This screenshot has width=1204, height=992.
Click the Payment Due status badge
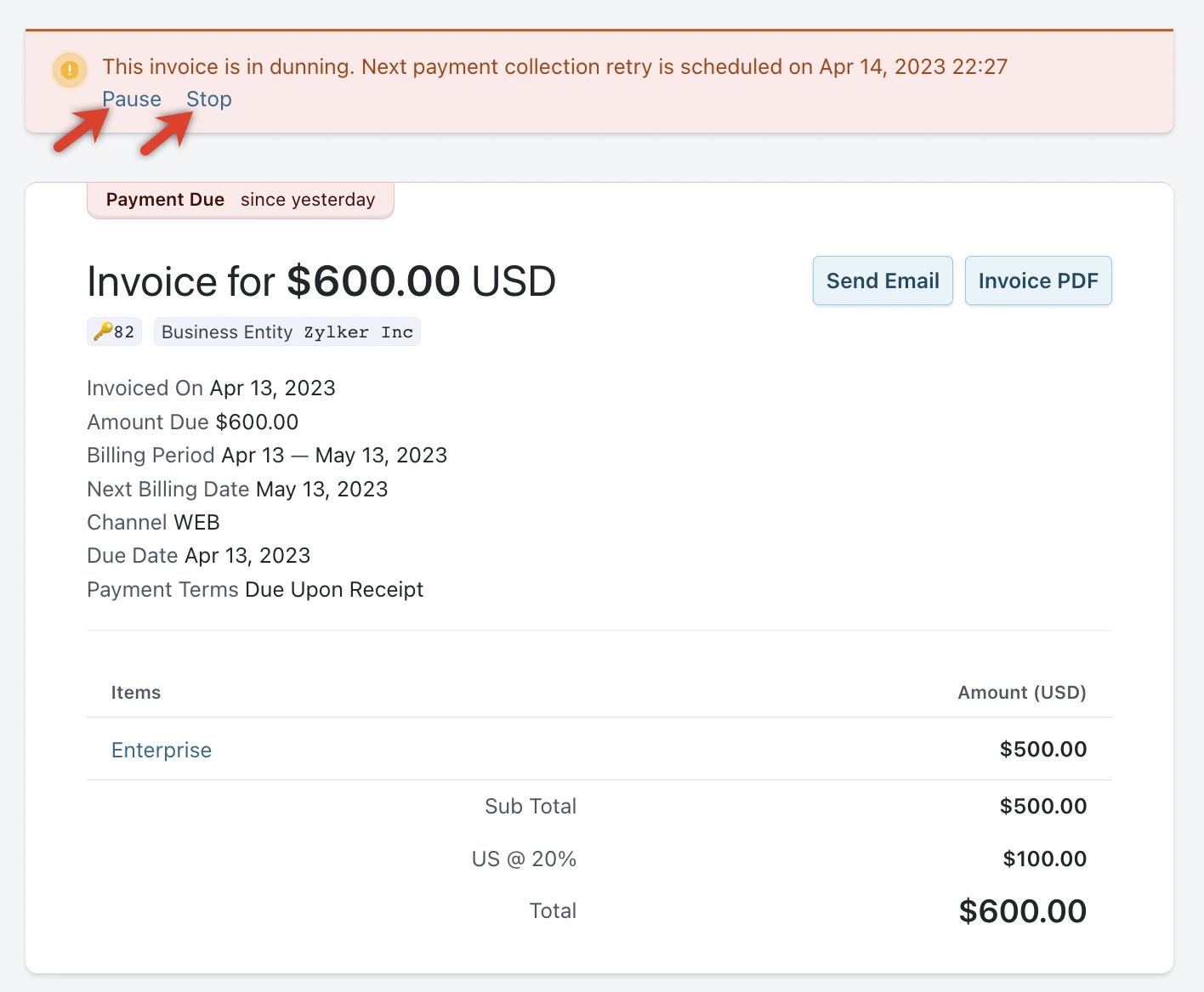pyautogui.click(x=240, y=200)
